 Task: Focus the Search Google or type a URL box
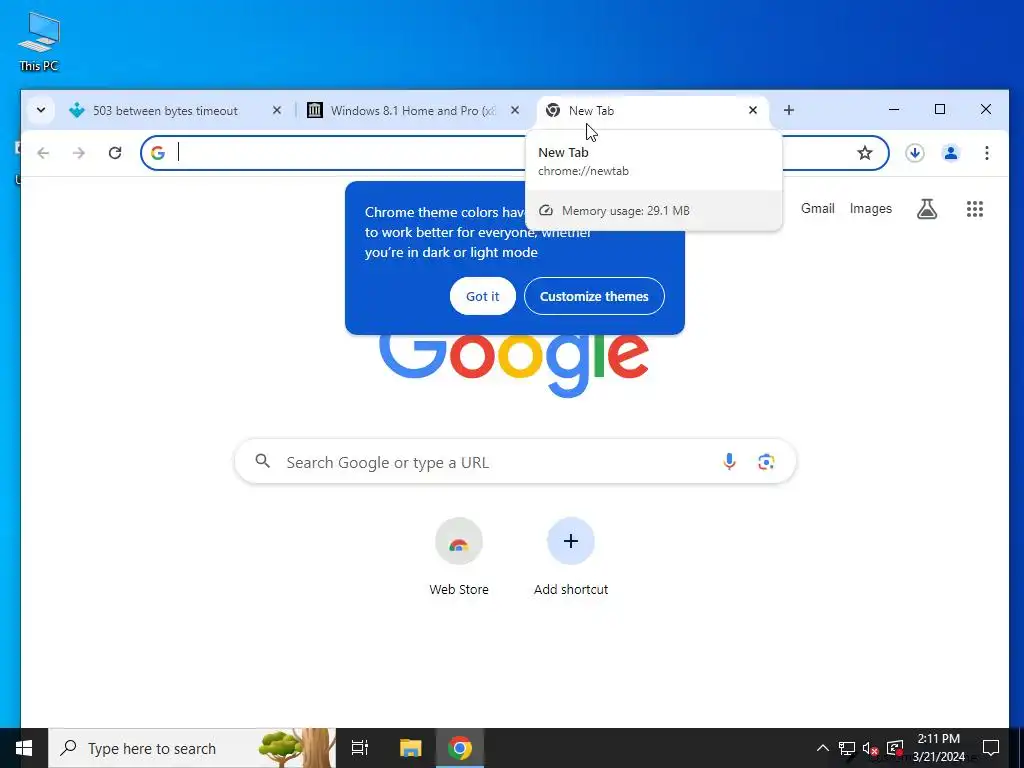tap(515, 462)
